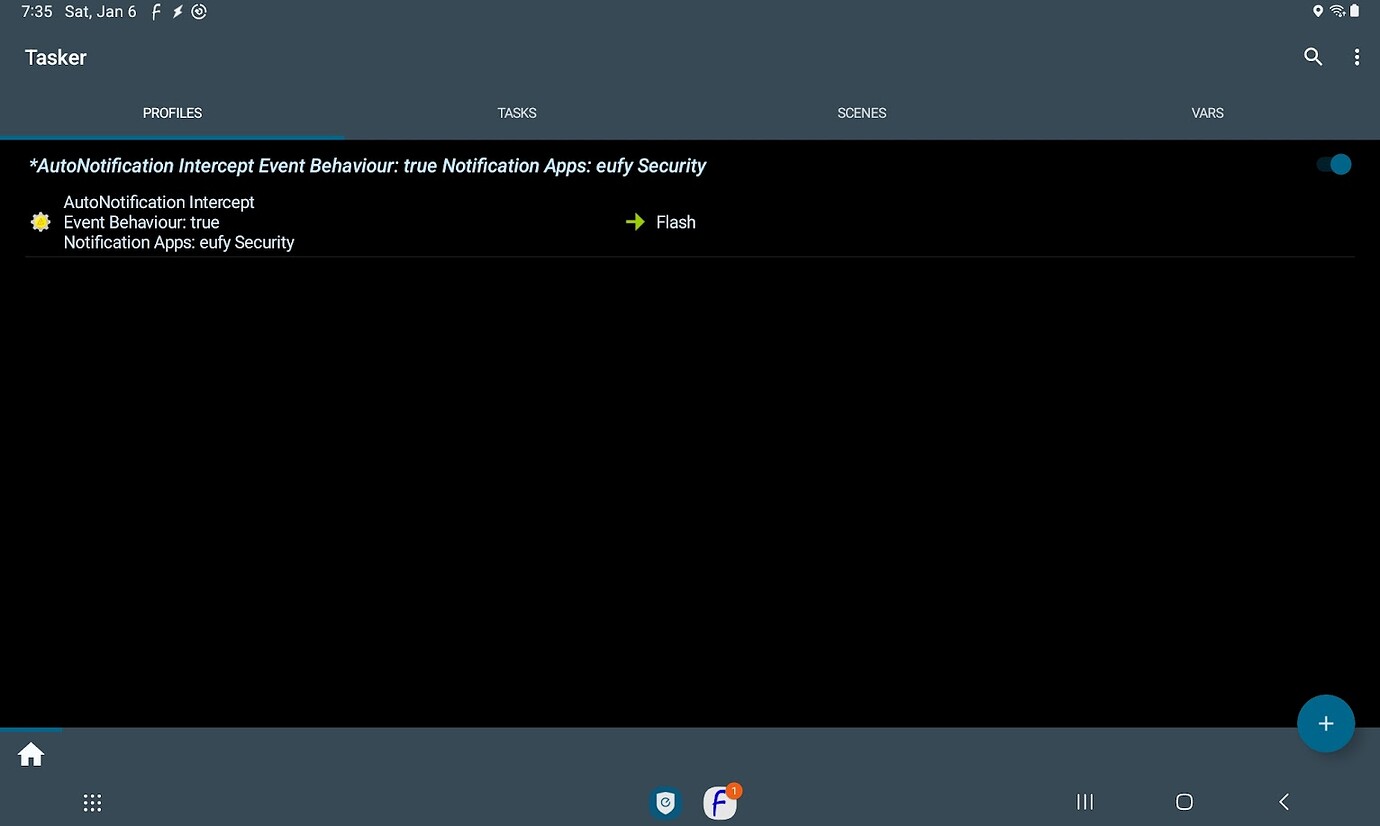The width and height of the screenshot is (1380, 826).
Task: Open the Tasker overflow menu
Action: coord(1357,57)
